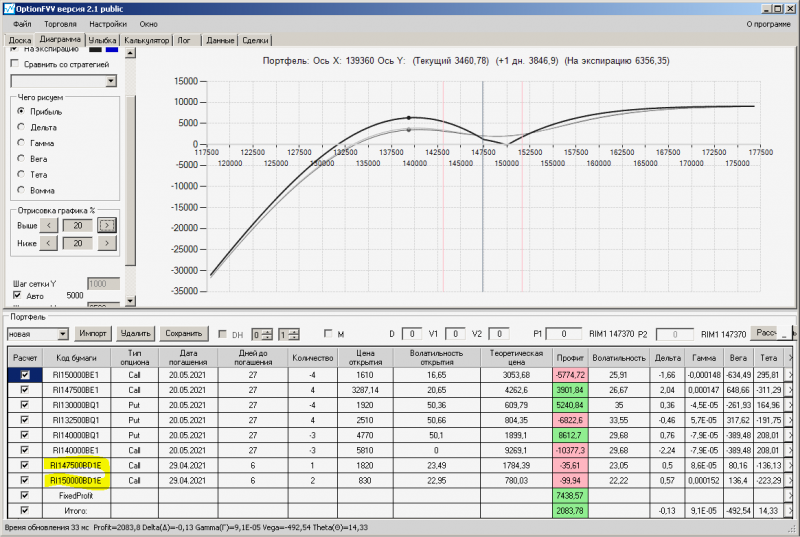Uncheck the FixedProfit row checkbox

tap(24, 495)
